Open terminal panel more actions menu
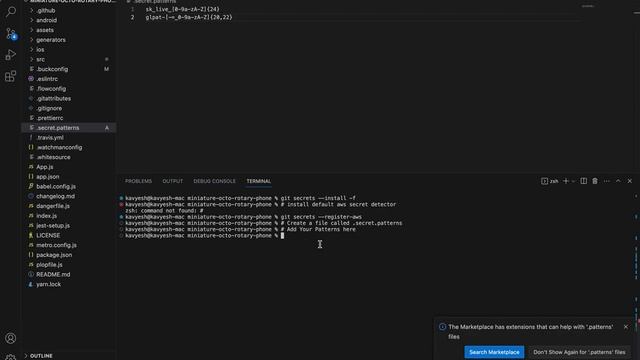Screen dimensions: 640x360 [607, 181]
